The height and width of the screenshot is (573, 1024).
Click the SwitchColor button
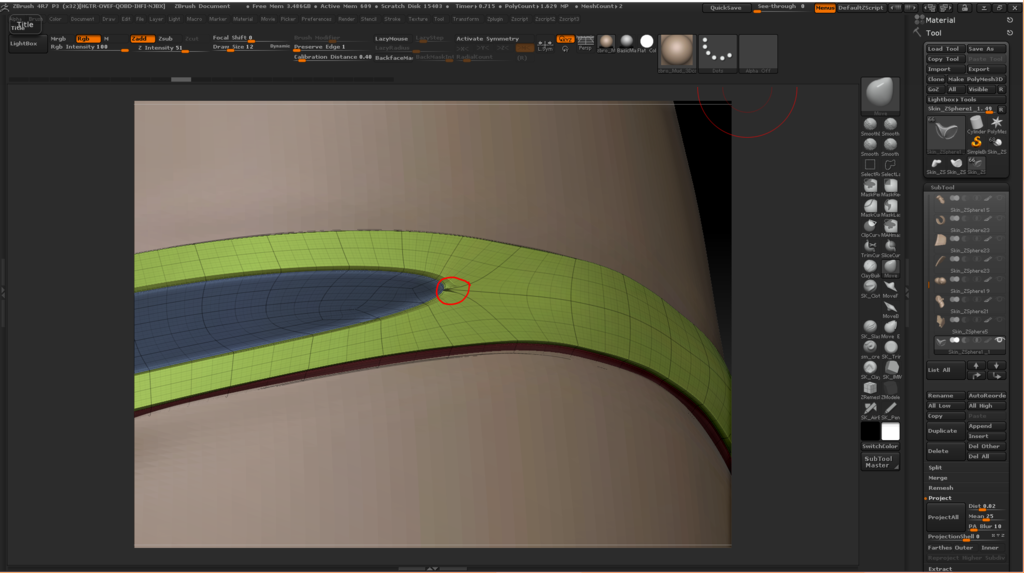pos(880,446)
